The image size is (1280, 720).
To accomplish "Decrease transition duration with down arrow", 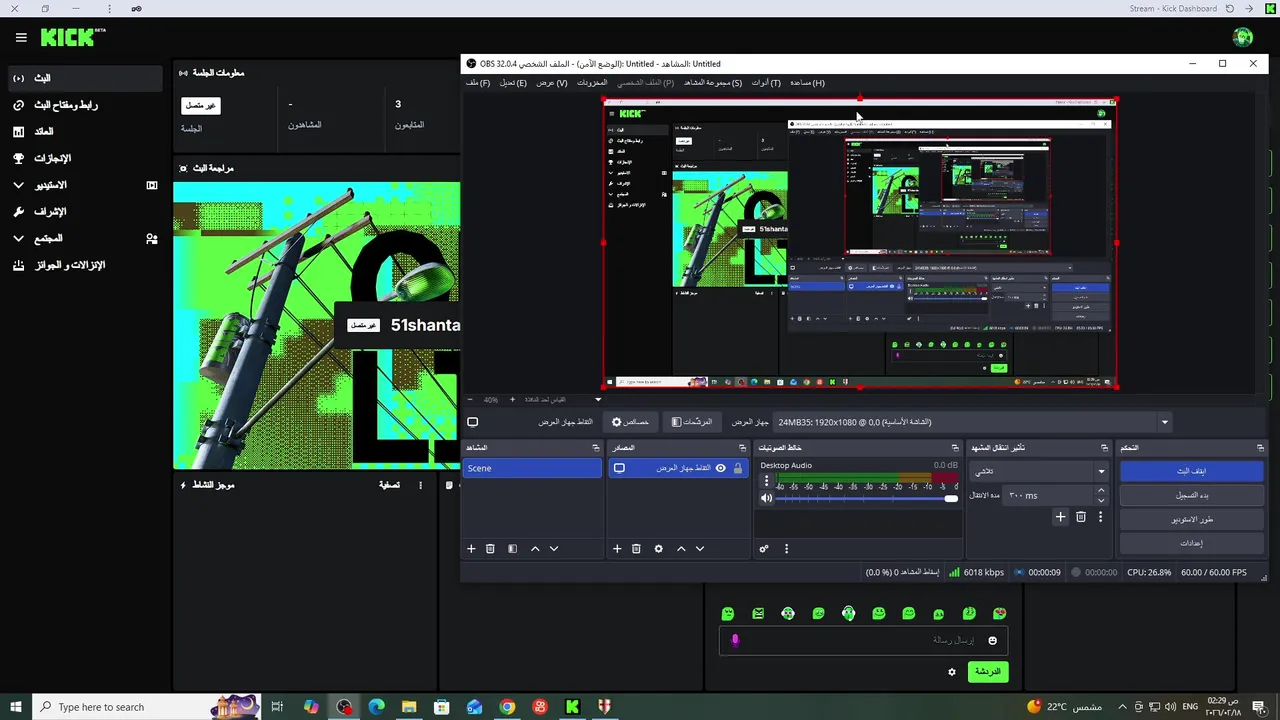I will 1101,499.
